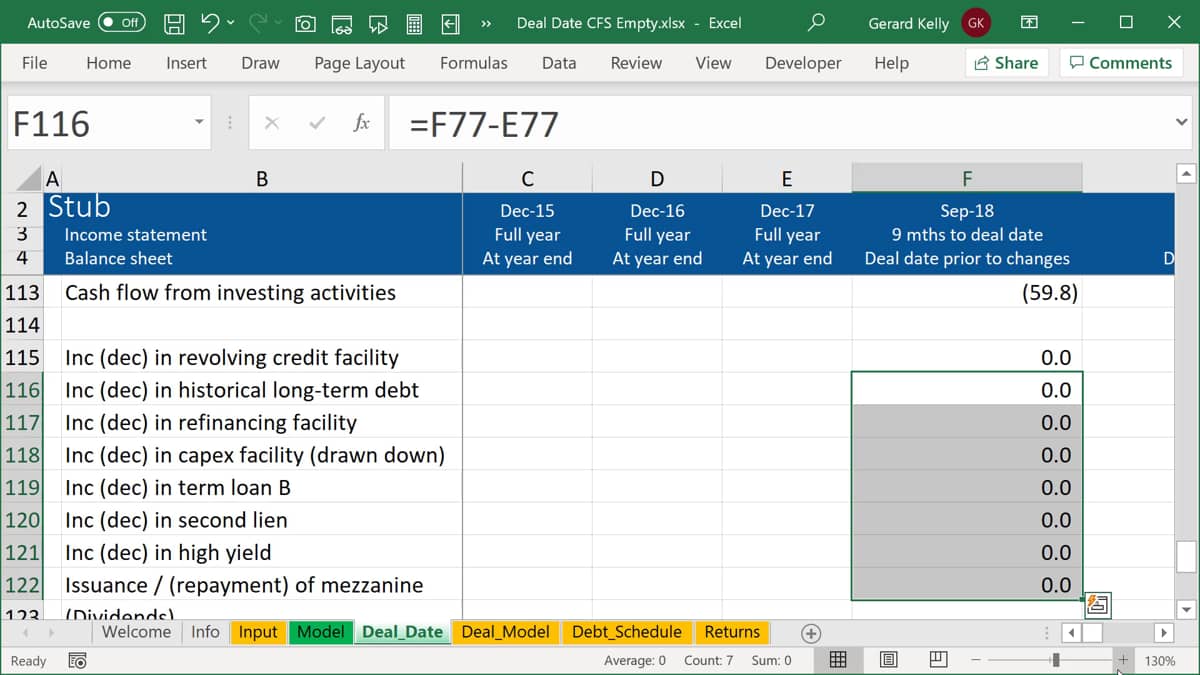Click the calculator icon in the quick access toolbar

[x=414, y=23]
